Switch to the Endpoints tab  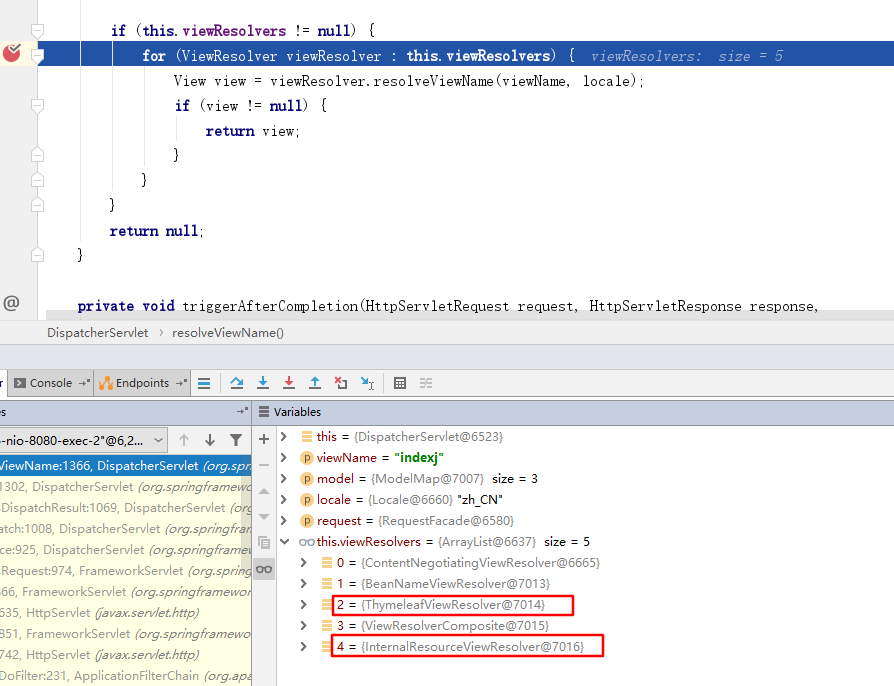click(142, 383)
